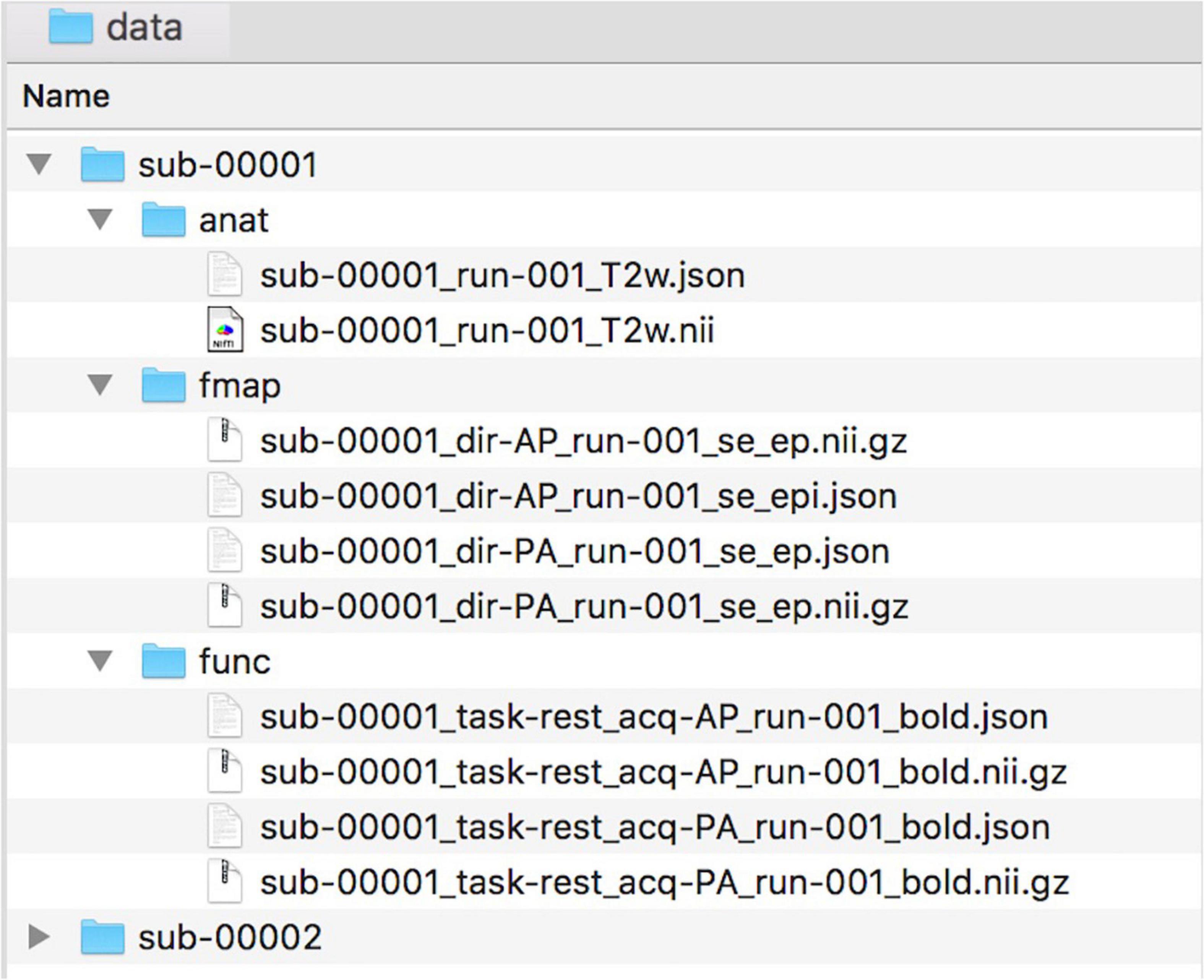Viewport: 1204px width, 980px height.
Task: Select file sub-00001_task-rest_acq-AP_run-001_bold.nii.gz
Action: [664, 773]
